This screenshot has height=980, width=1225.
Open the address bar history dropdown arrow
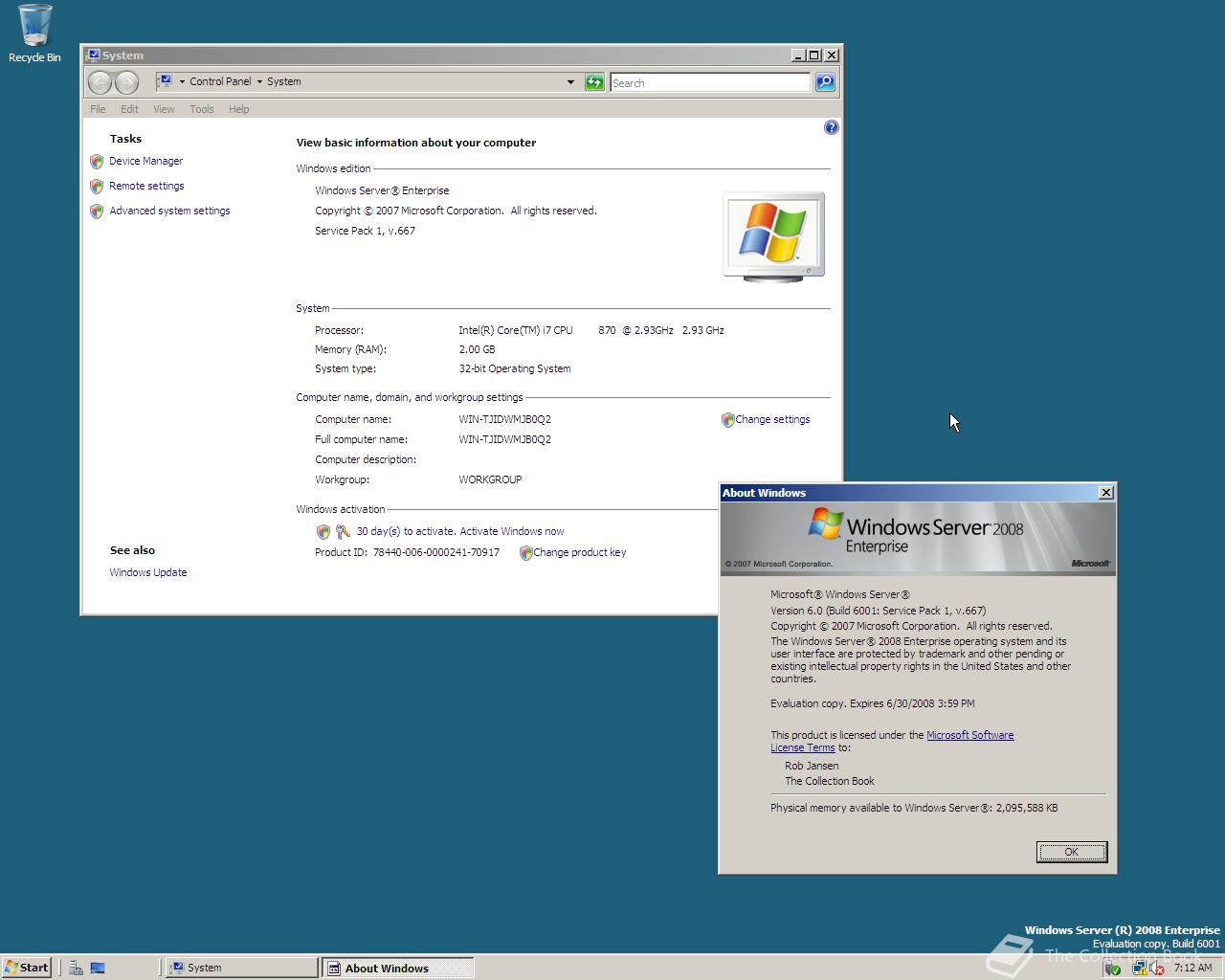(570, 82)
